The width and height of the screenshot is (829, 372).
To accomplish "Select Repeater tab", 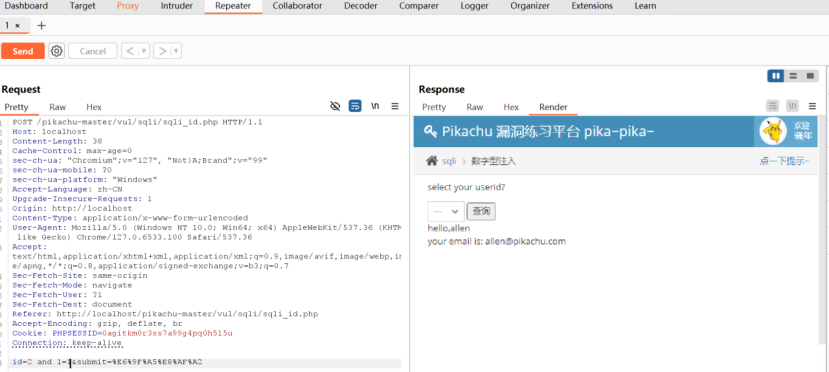I will 233,6.
